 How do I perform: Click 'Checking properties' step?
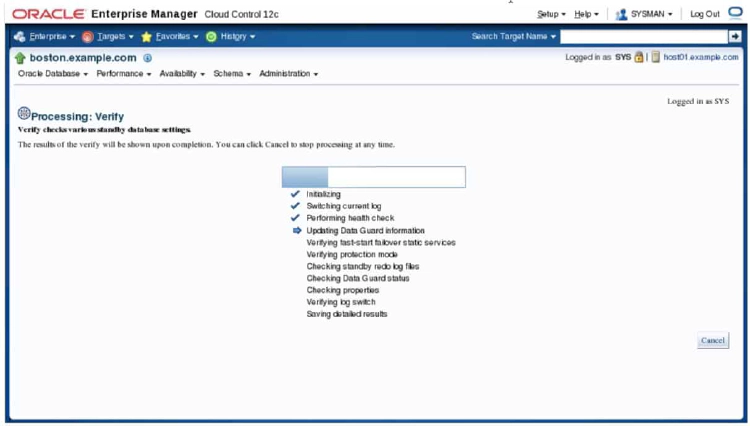click(342, 290)
